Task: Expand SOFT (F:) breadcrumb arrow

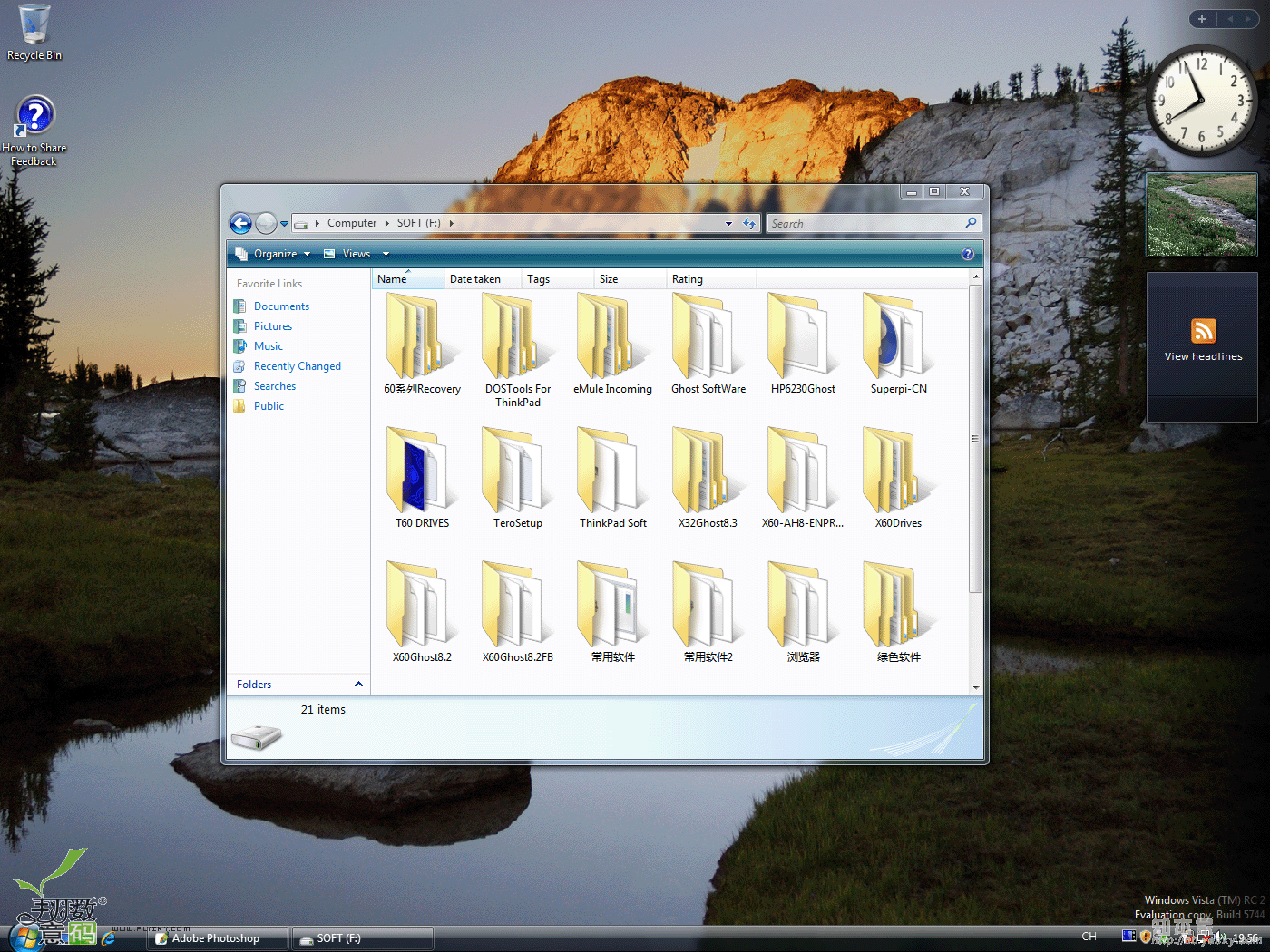Action: [x=451, y=223]
